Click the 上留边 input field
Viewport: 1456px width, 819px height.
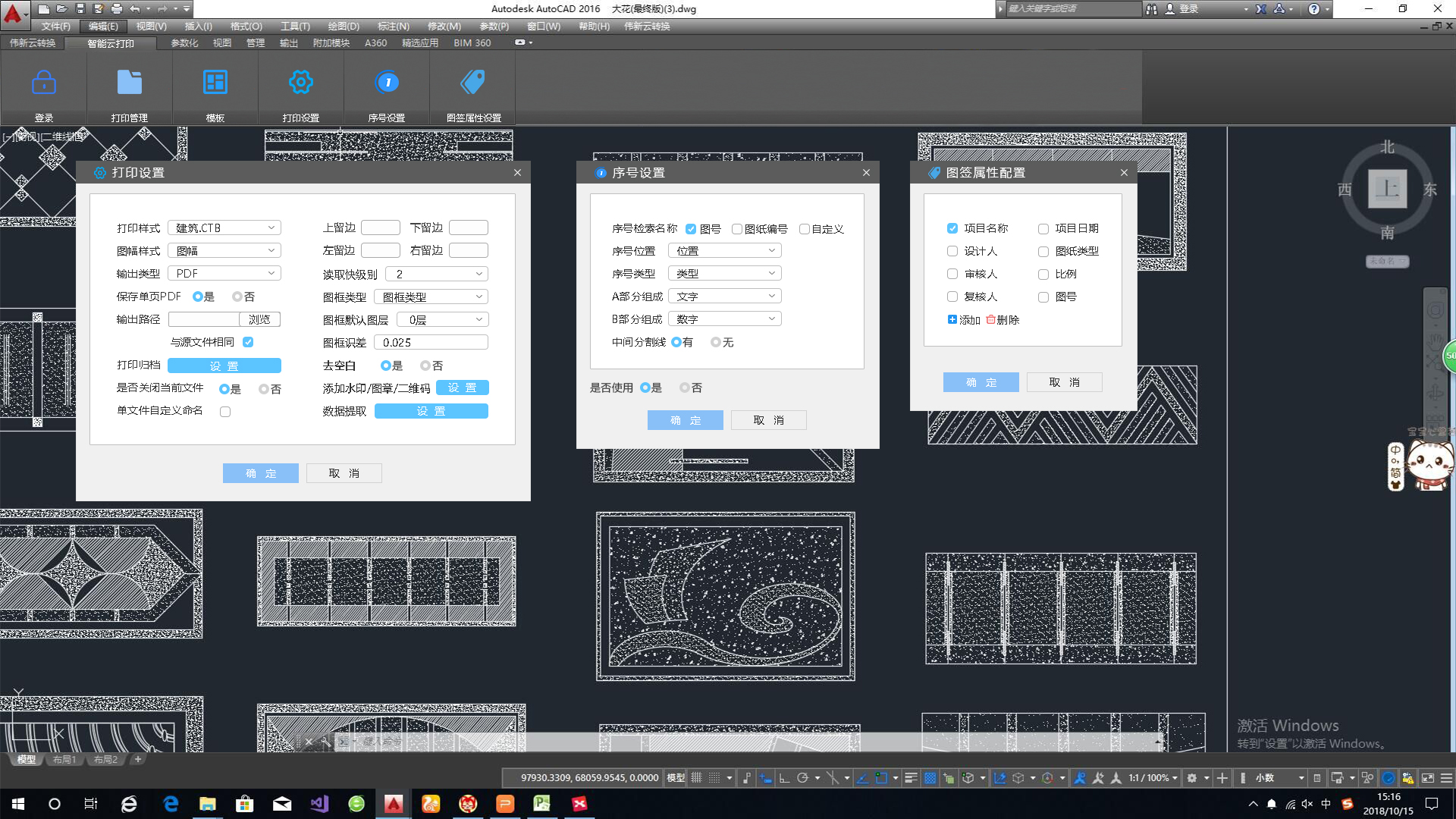(381, 227)
